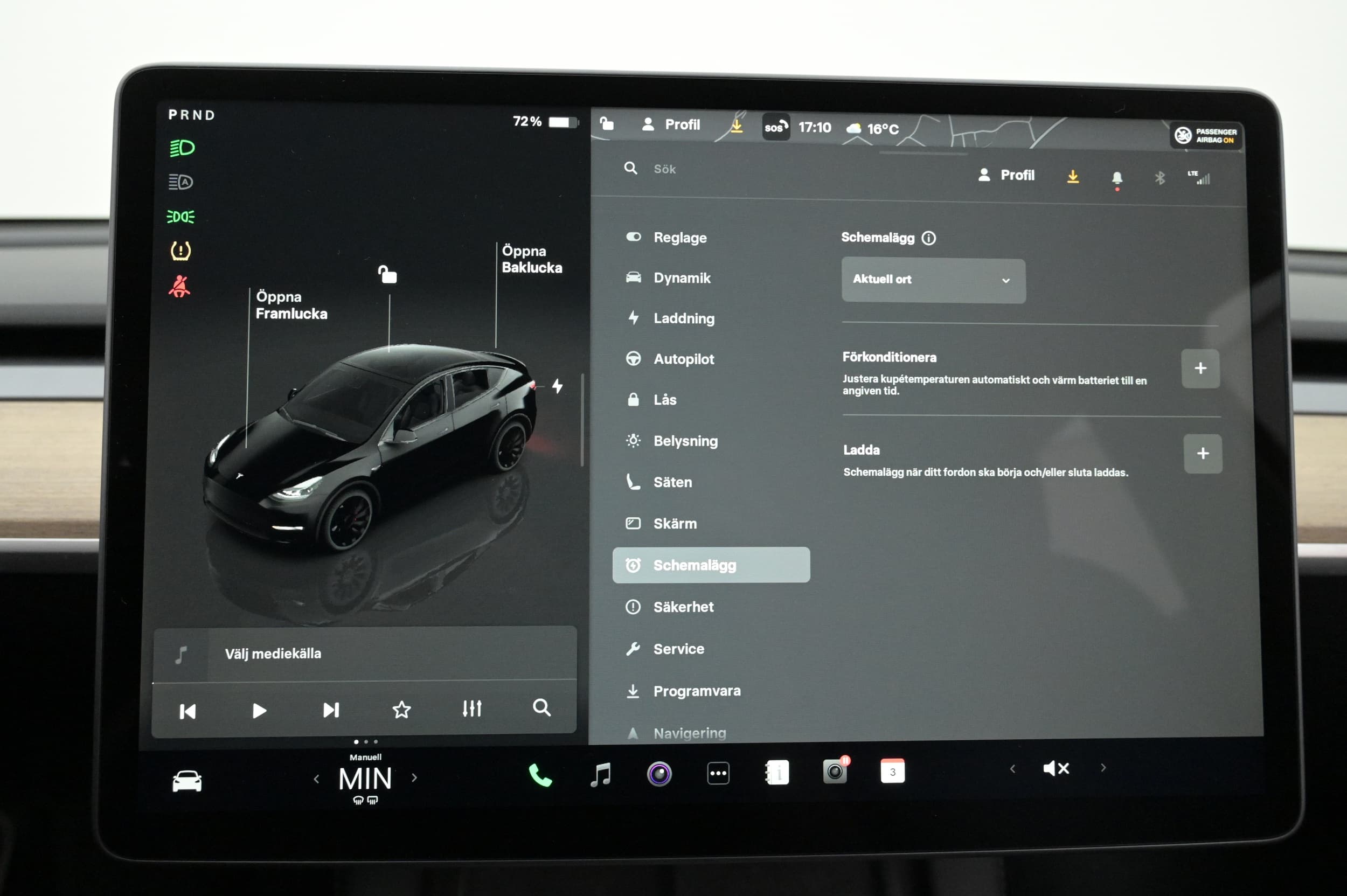Tap the car controls icon

click(x=187, y=781)
